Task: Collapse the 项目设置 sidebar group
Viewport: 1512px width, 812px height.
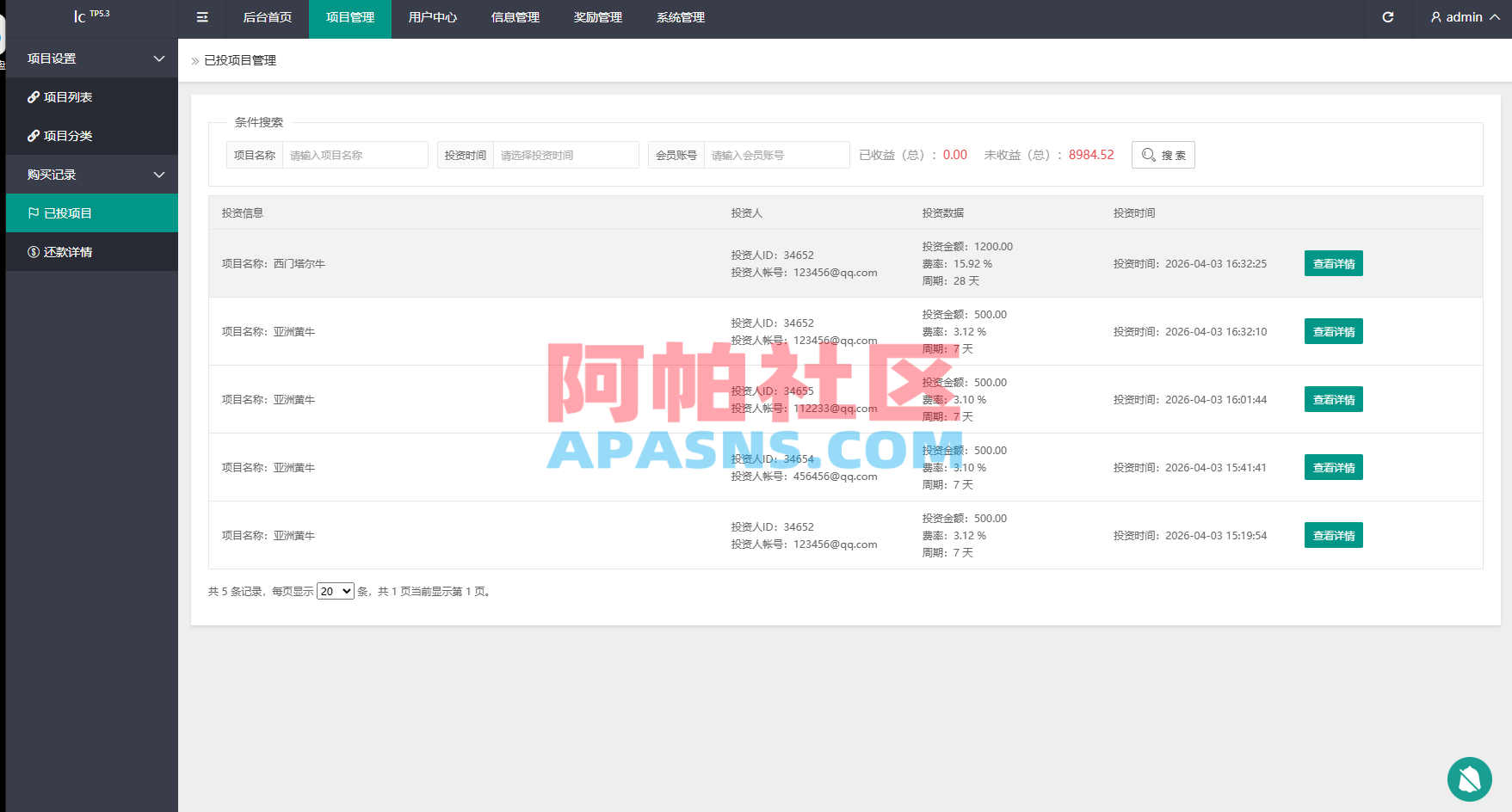Action: click(x=92, y=58)
